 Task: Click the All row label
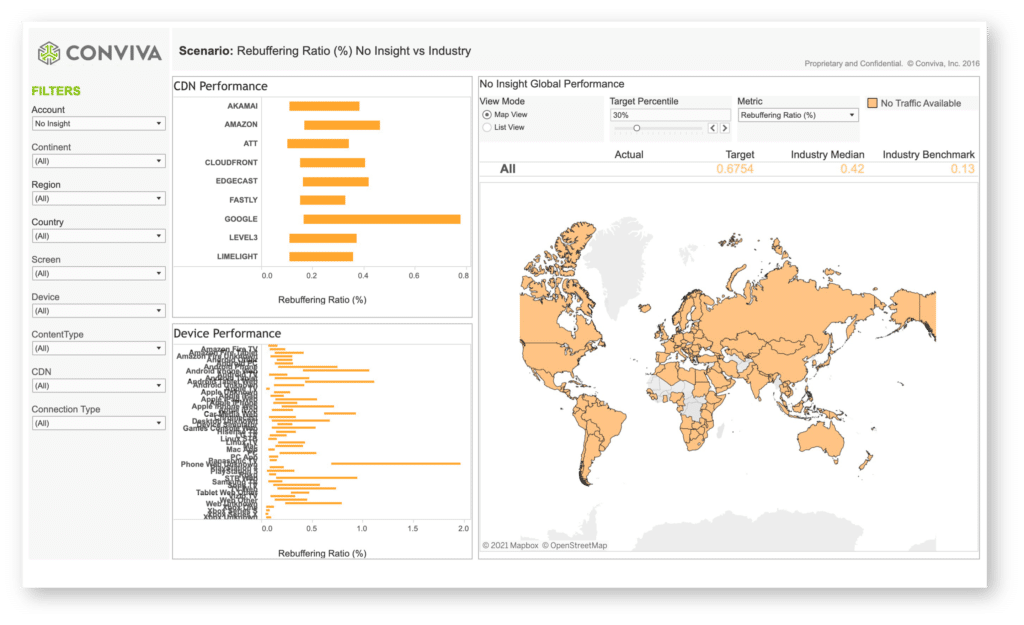[x=507, y=169]
